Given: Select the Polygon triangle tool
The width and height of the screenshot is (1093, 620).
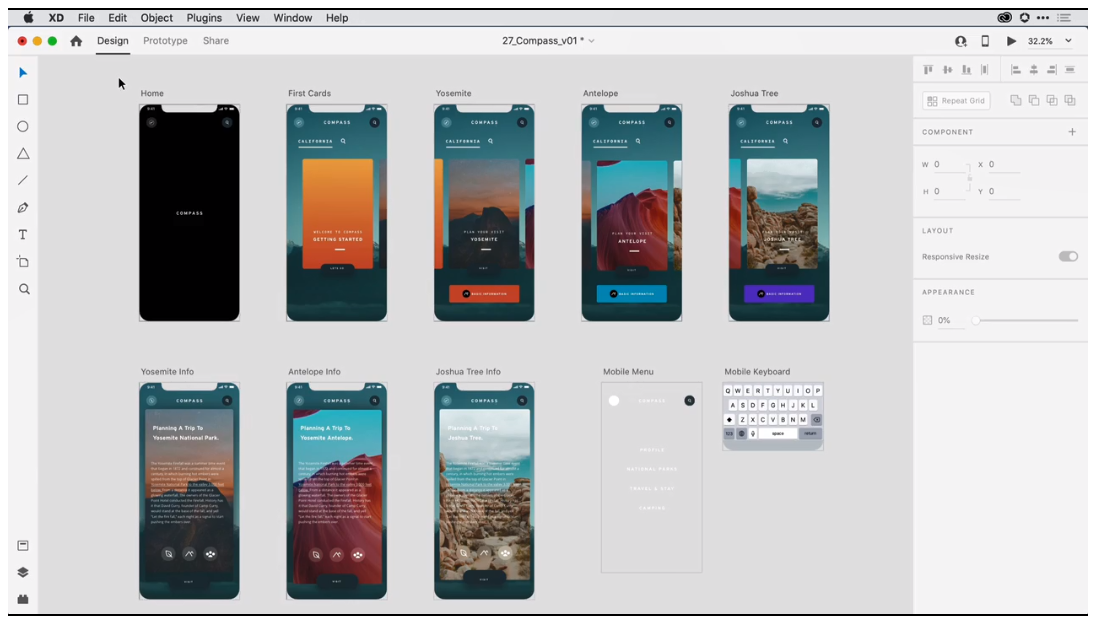Looking at the screenshot, I should click(x=23, y=153).
